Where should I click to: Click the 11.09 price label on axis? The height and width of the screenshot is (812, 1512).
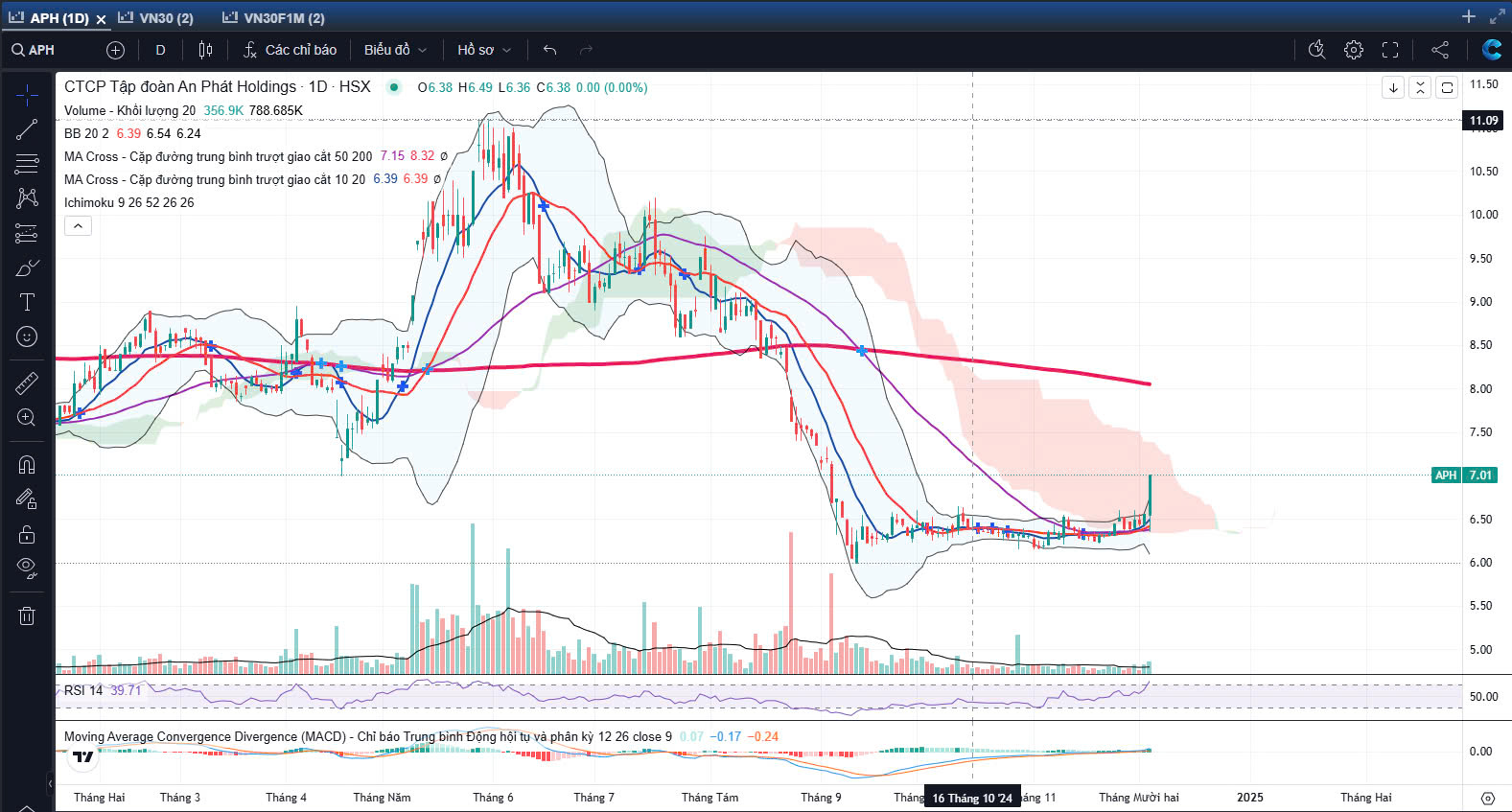click(x=1483, y=120)
